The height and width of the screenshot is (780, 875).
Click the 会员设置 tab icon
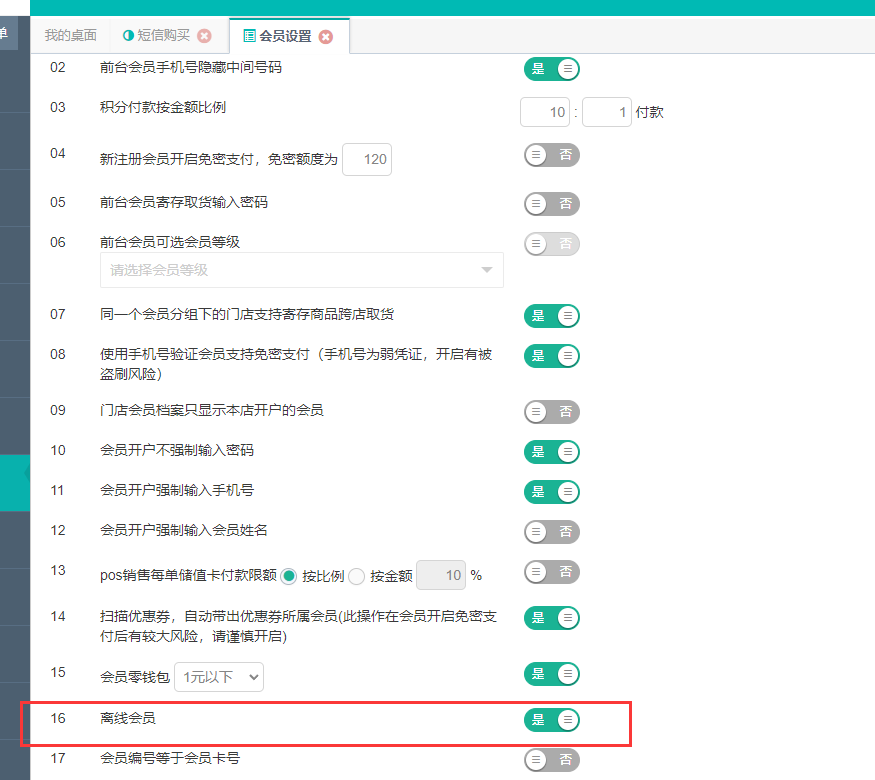tap(249, 37)
